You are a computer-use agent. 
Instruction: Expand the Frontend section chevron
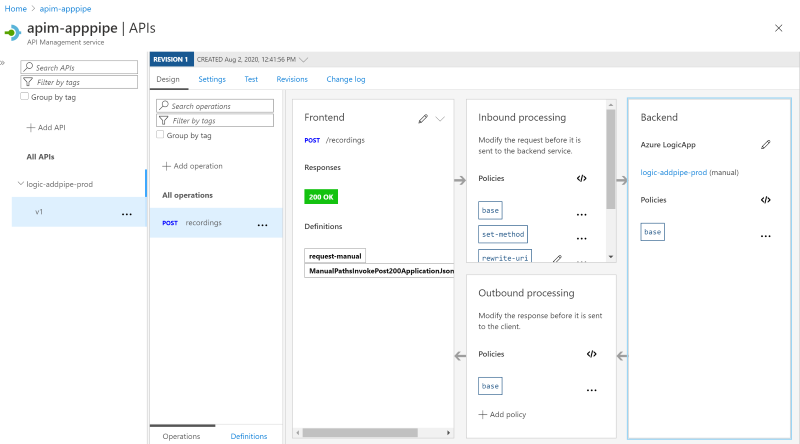pos(440,118)
